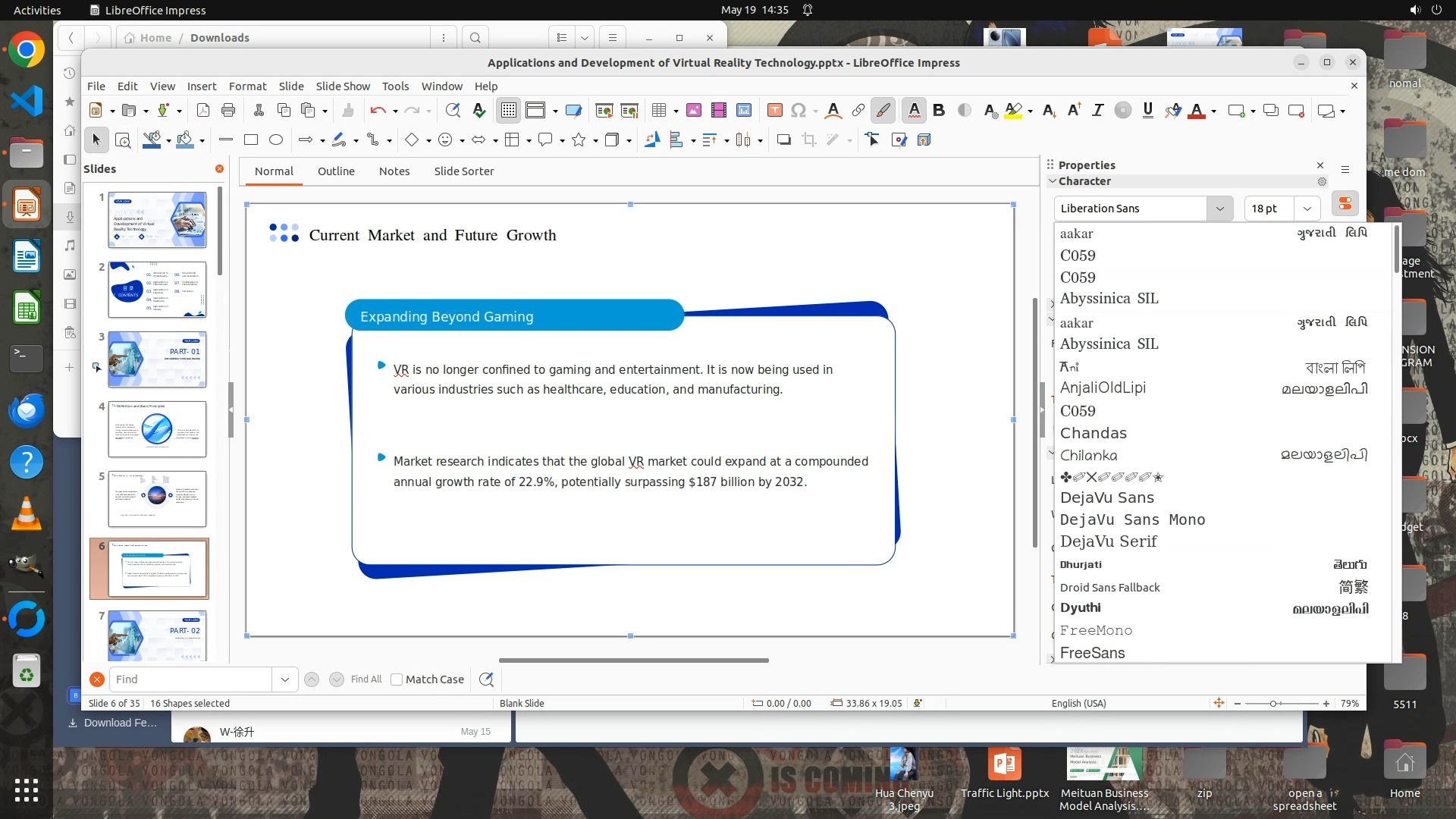
Task: Click the Find All button
Action: click(x=366, y=679)
